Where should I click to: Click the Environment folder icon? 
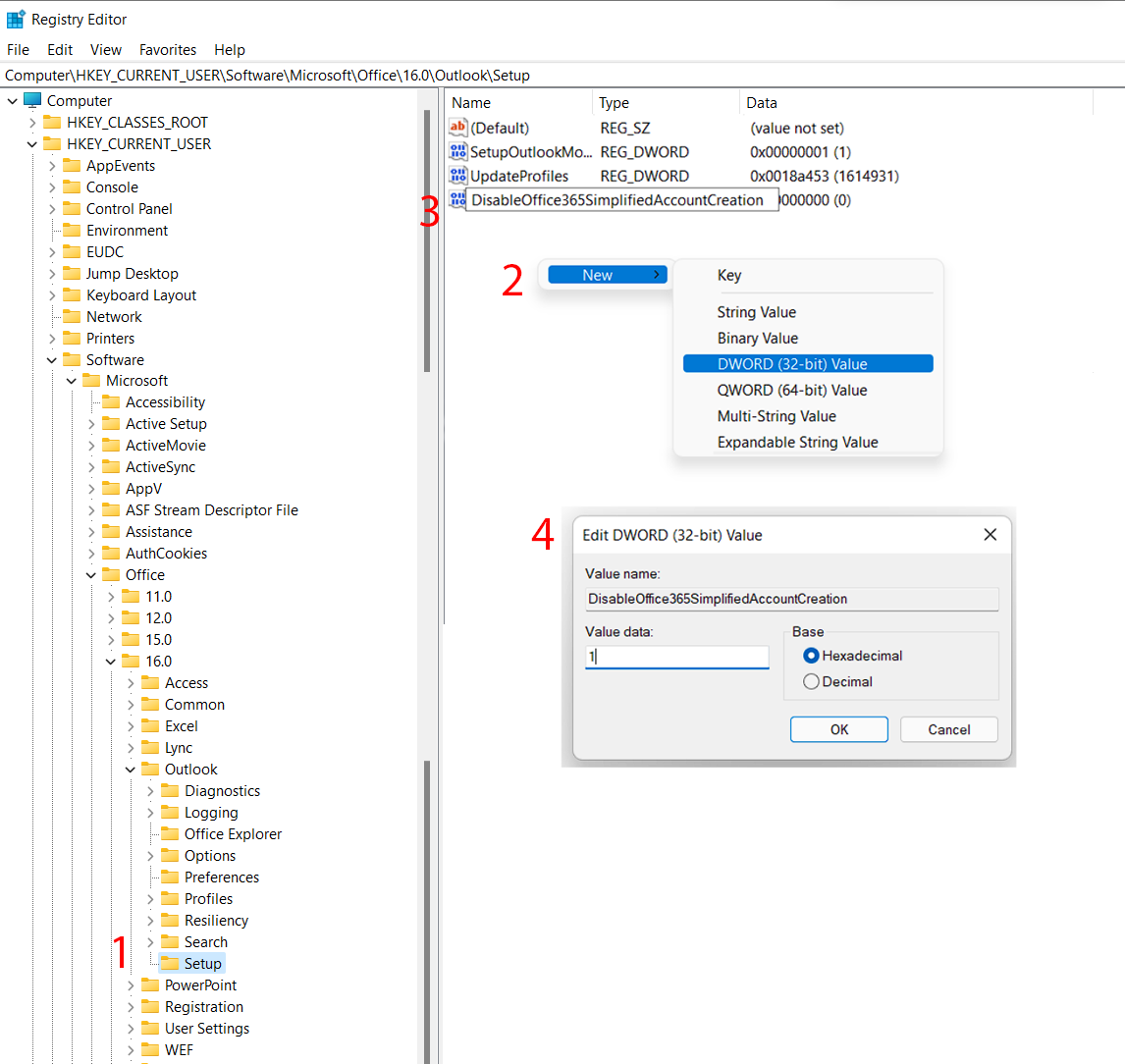pyautogui.click(x=72, y=231)
